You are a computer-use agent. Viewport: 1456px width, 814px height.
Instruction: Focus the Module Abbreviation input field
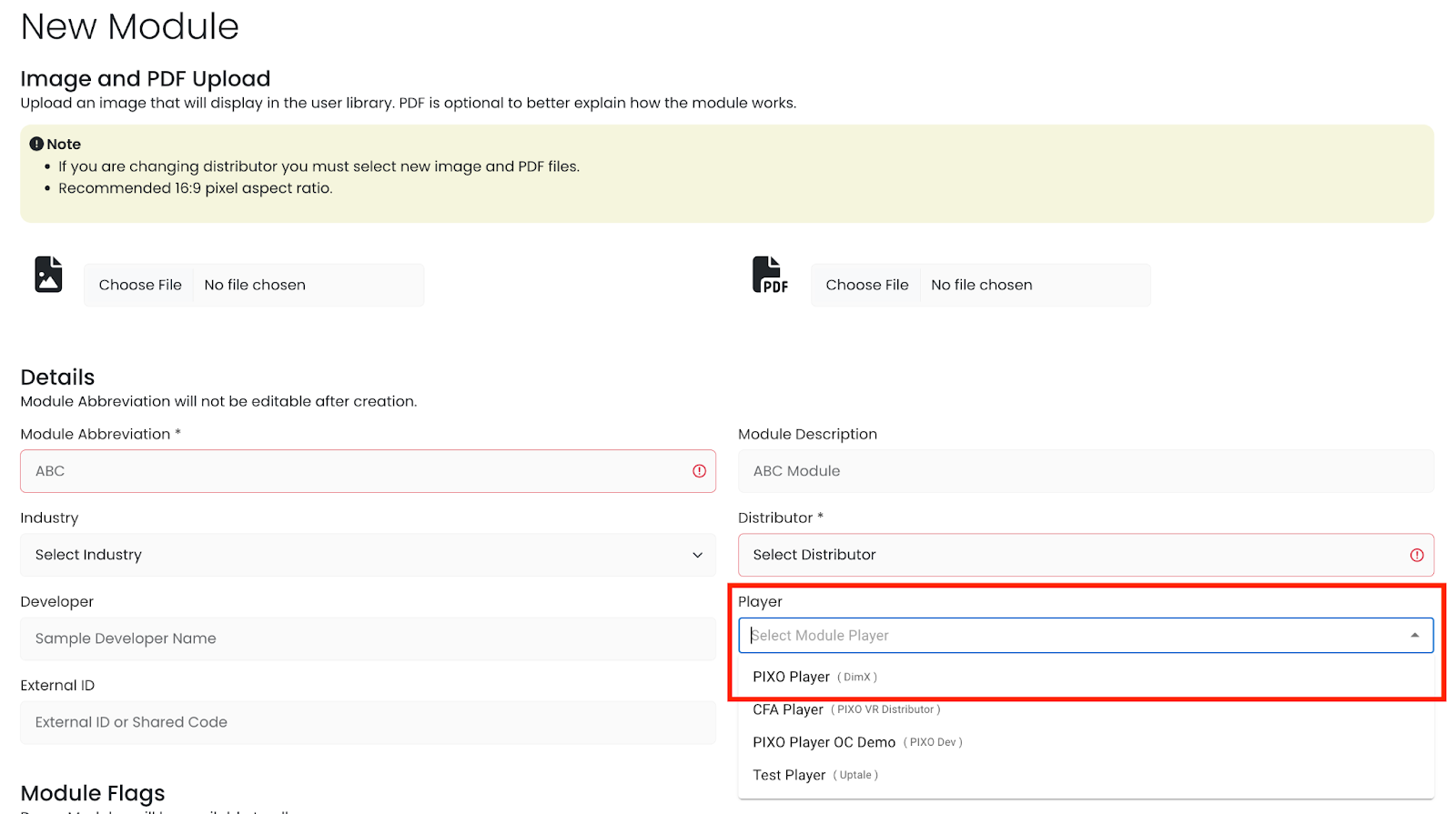click(368, 471)
